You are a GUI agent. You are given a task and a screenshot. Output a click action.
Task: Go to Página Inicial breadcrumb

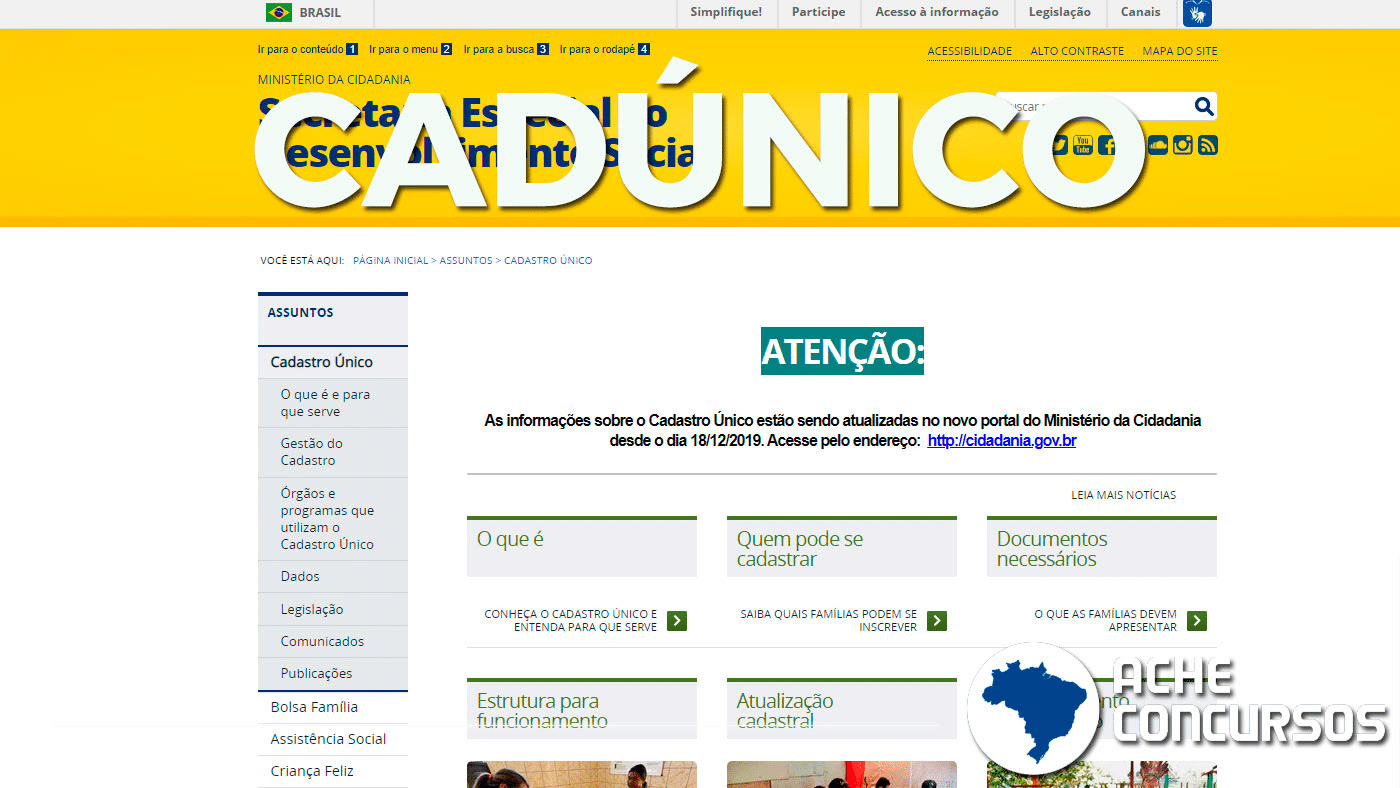tap(390, 261)
